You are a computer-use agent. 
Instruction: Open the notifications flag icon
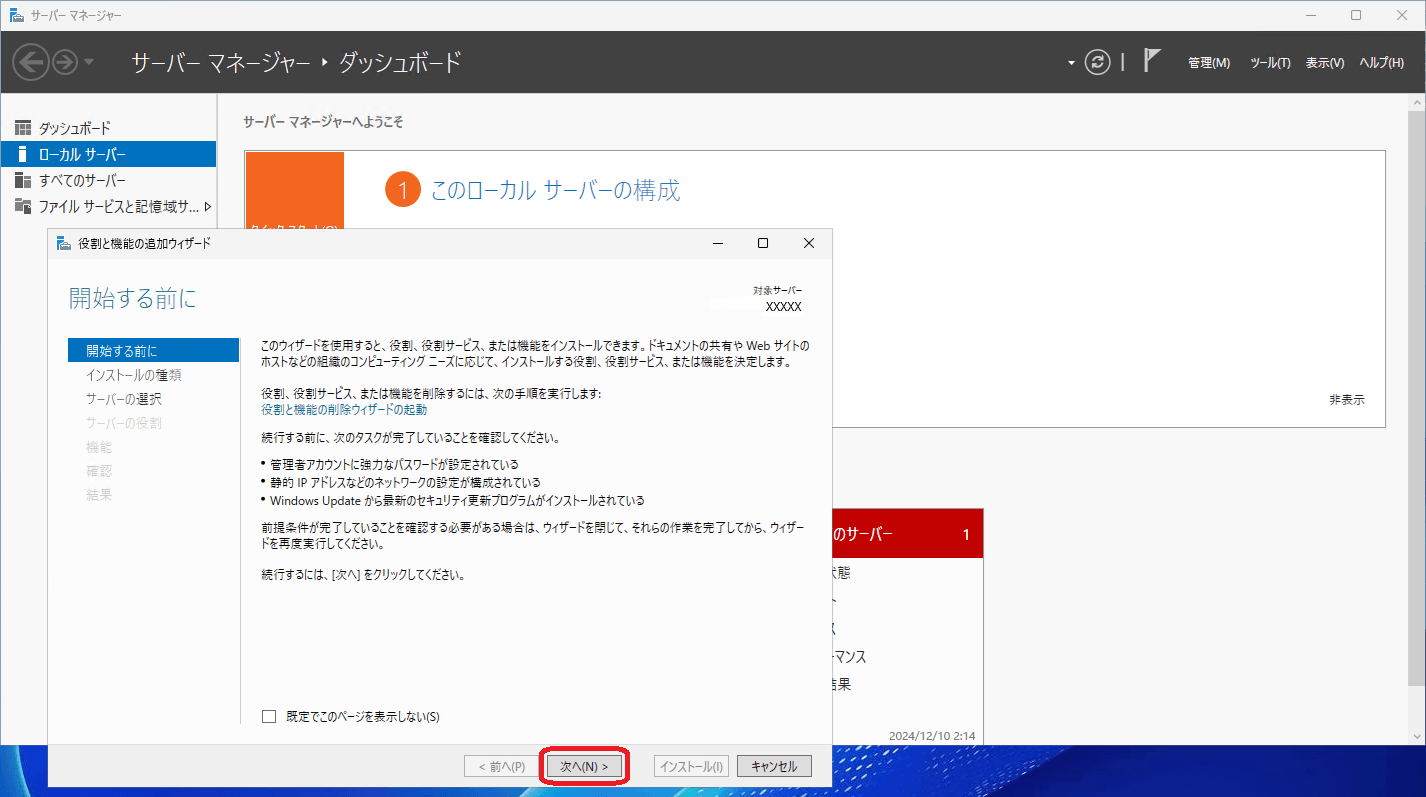pos(1152,61)
